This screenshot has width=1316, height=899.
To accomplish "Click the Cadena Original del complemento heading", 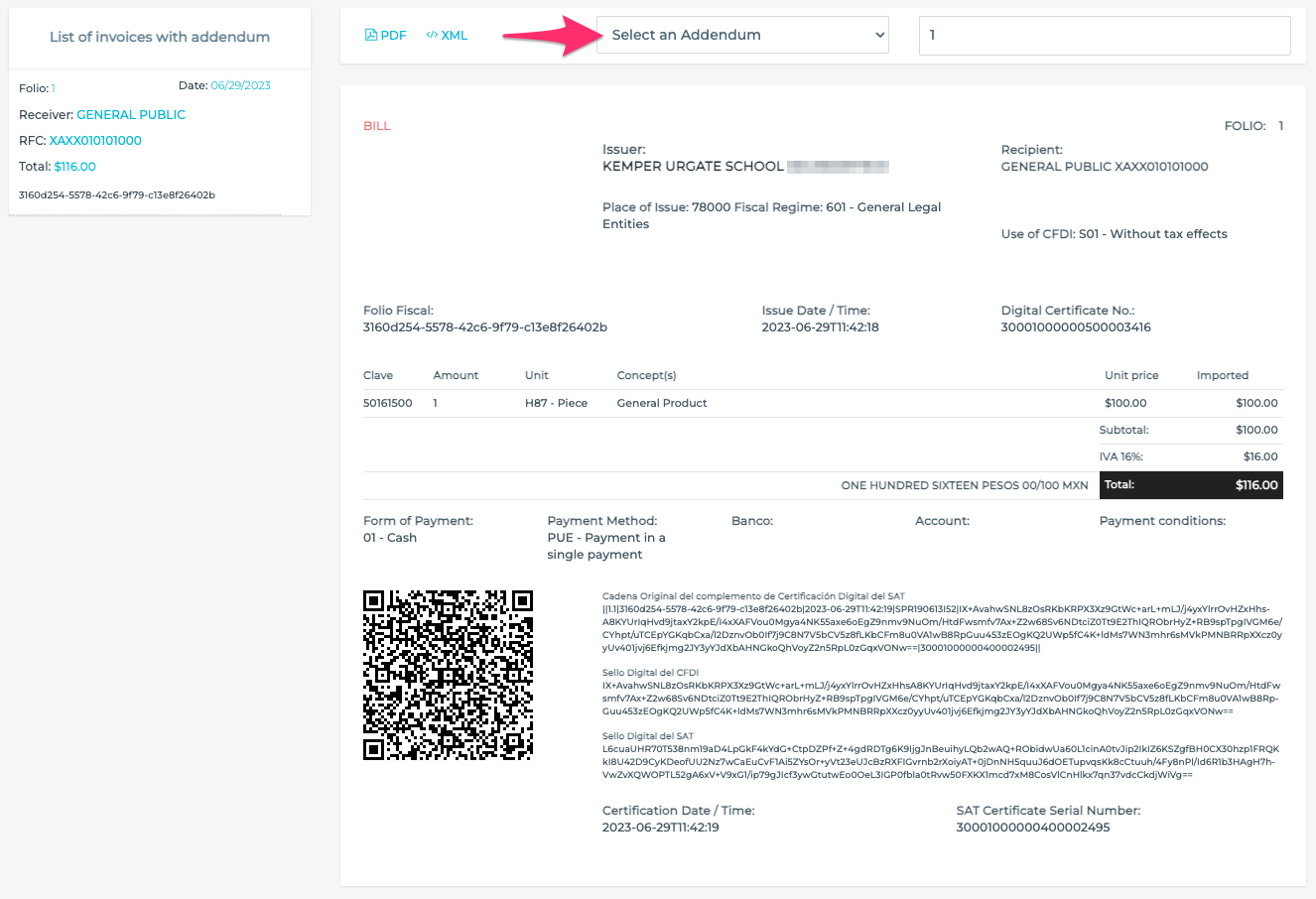I will (x=753, y=596).
